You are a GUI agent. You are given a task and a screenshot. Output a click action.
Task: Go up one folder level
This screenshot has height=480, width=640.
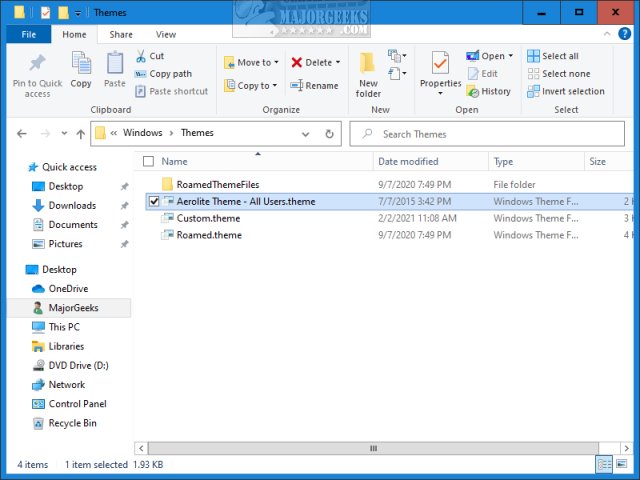coord(80,133)
